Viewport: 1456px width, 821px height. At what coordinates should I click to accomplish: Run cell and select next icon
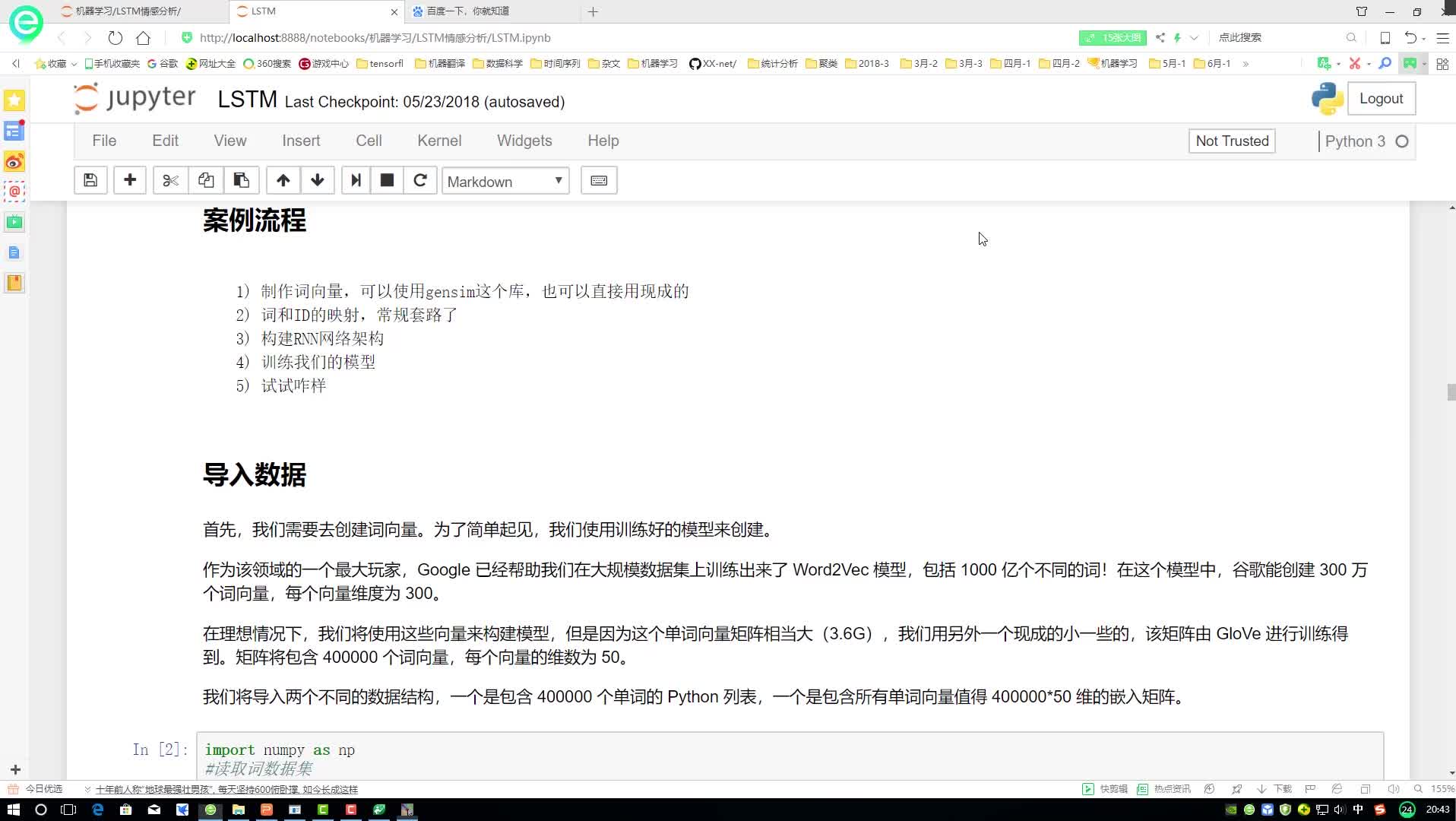tap(356, 180)
